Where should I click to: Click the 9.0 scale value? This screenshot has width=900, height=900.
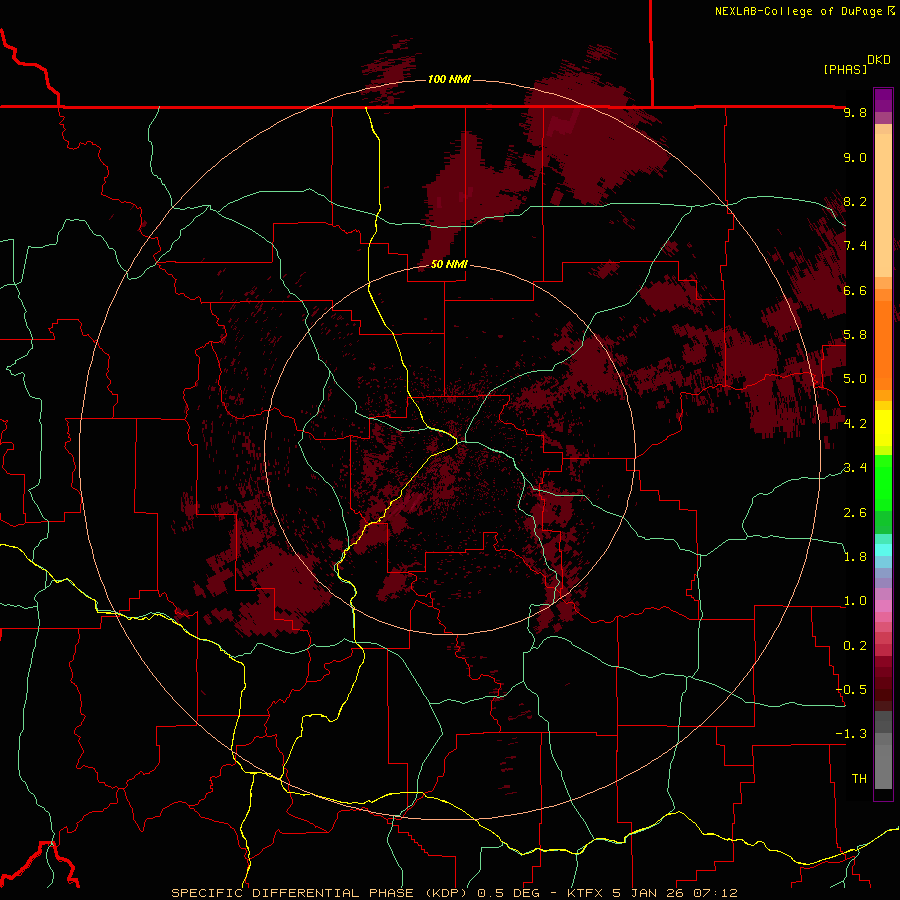coord(855,157)
